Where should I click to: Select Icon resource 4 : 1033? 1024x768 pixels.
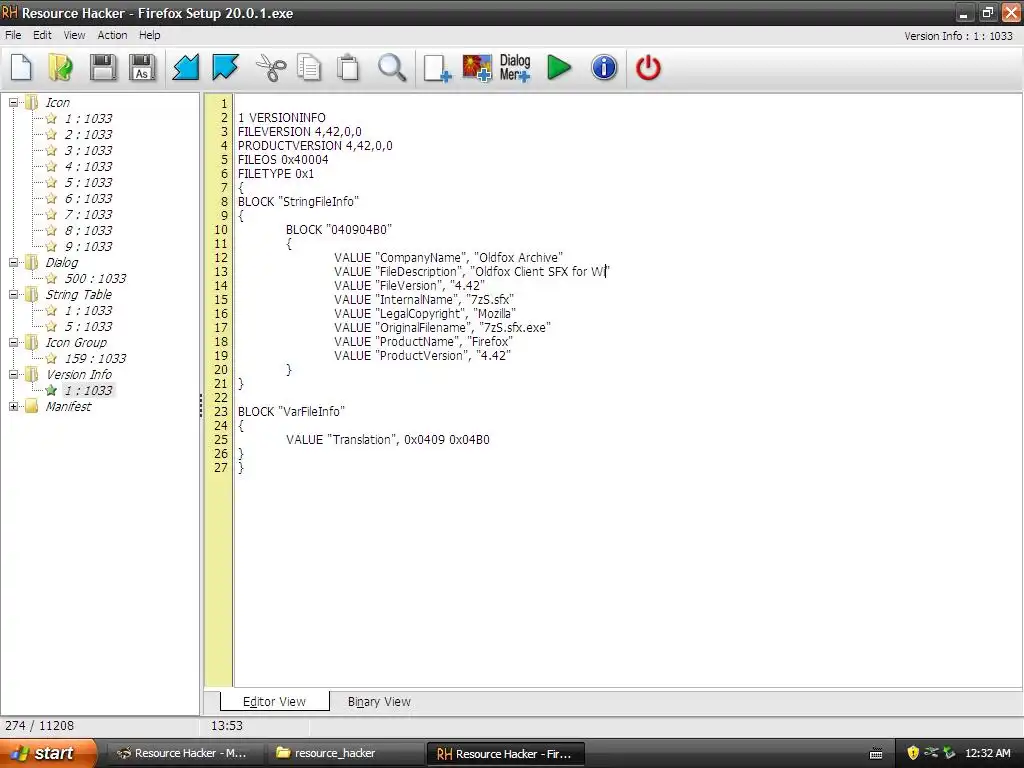click(88, 167)
